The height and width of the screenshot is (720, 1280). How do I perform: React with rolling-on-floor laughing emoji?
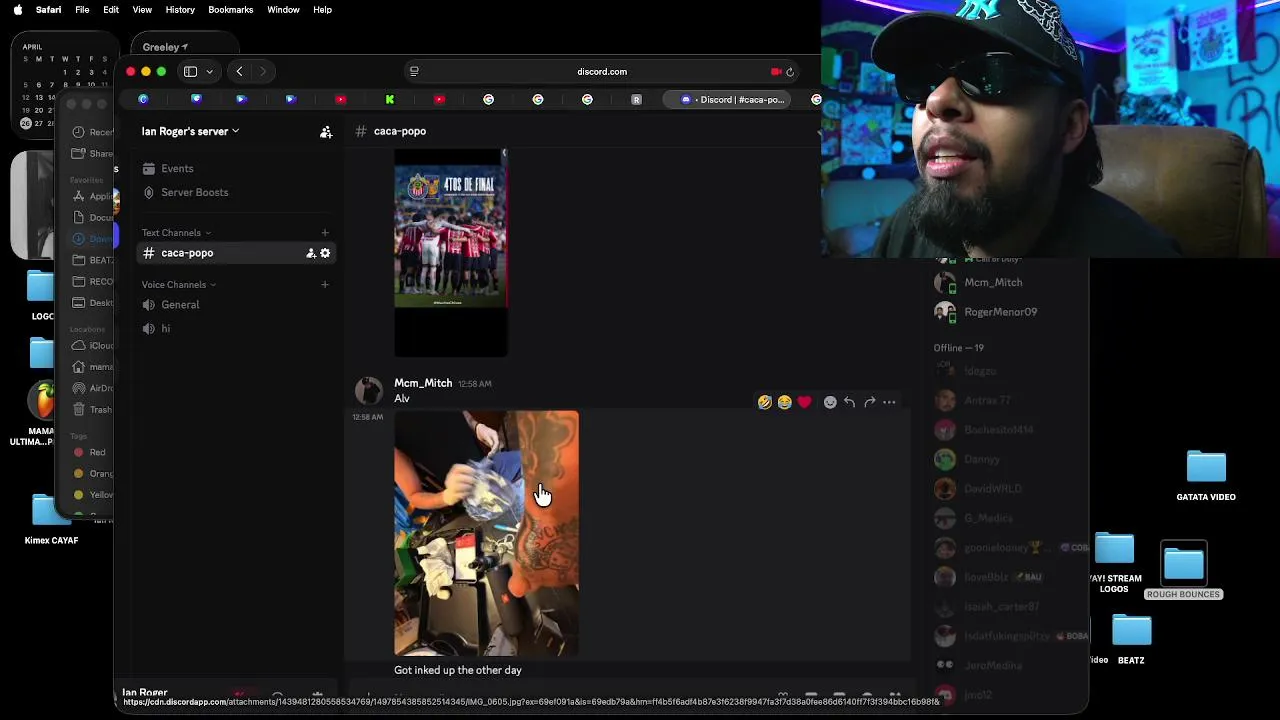coord(765,402)
